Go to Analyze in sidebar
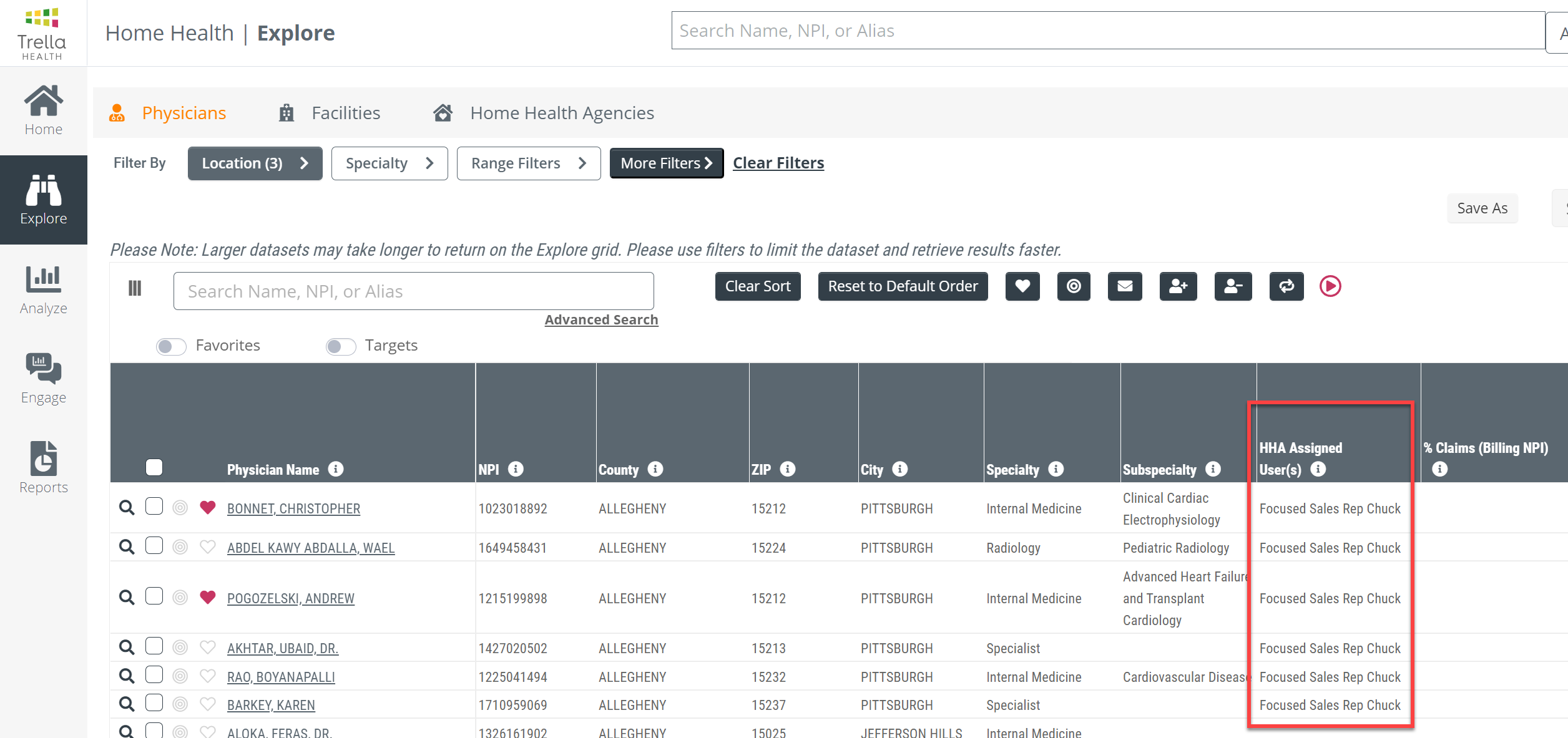 (44, 291)
